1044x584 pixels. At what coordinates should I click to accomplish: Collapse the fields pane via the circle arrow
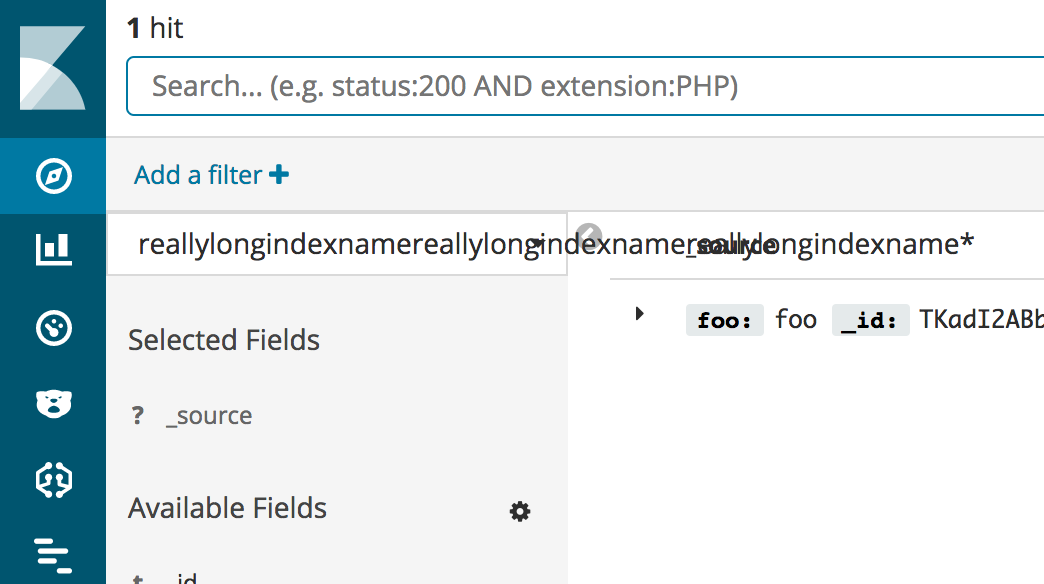click(590, 234)
